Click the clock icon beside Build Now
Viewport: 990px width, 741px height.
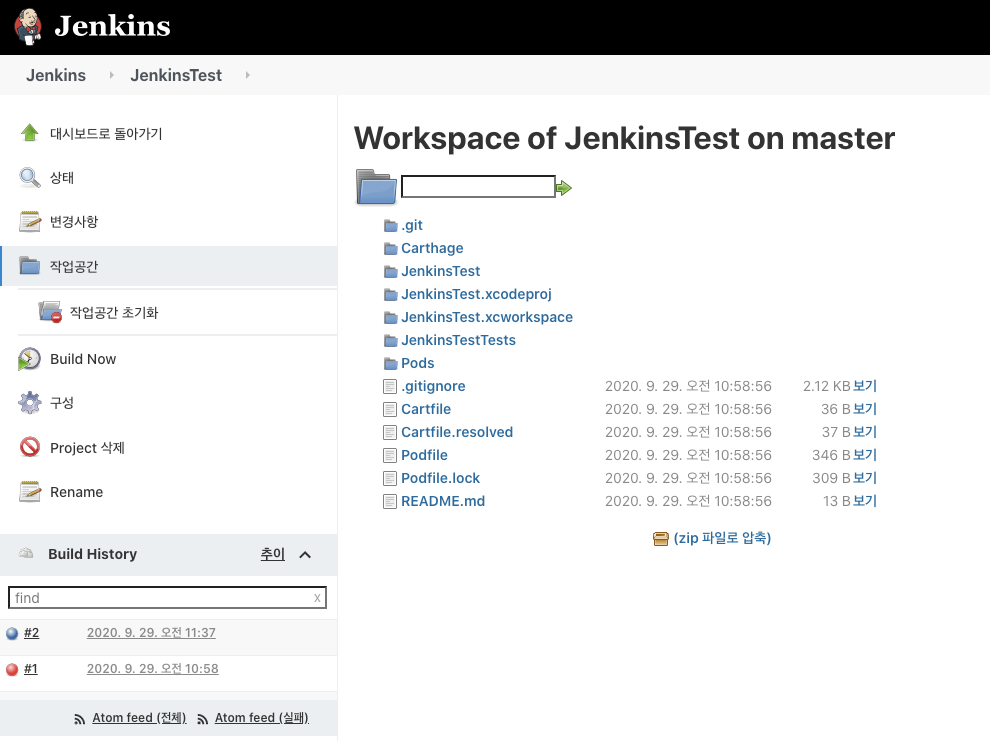pos(30,359)
